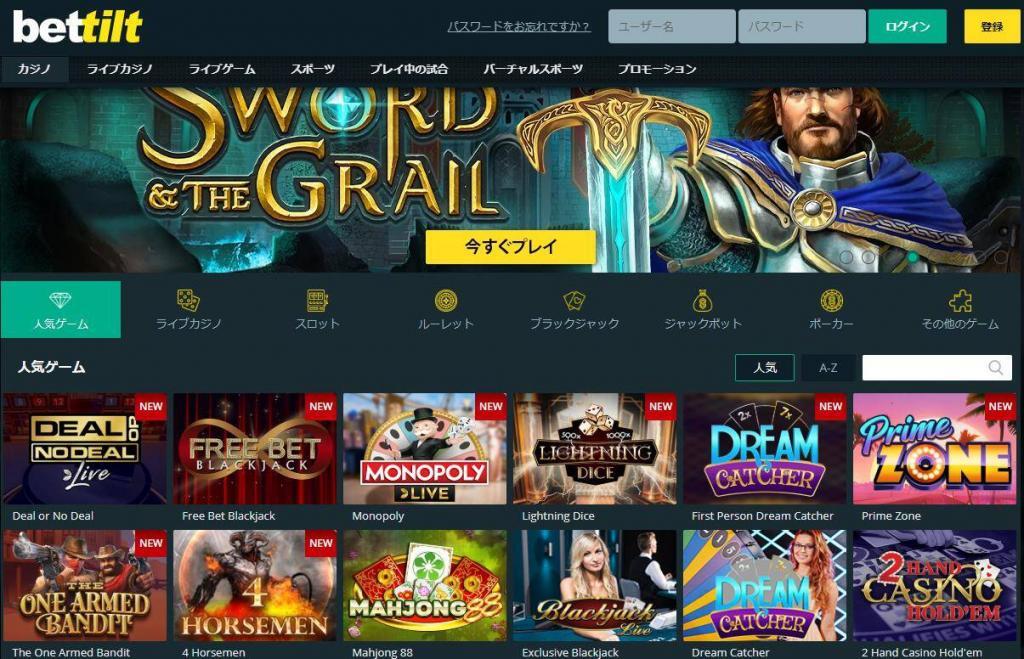Click the yellow 登録 register button
1024x659 pixels.
(x=991, y=26)
